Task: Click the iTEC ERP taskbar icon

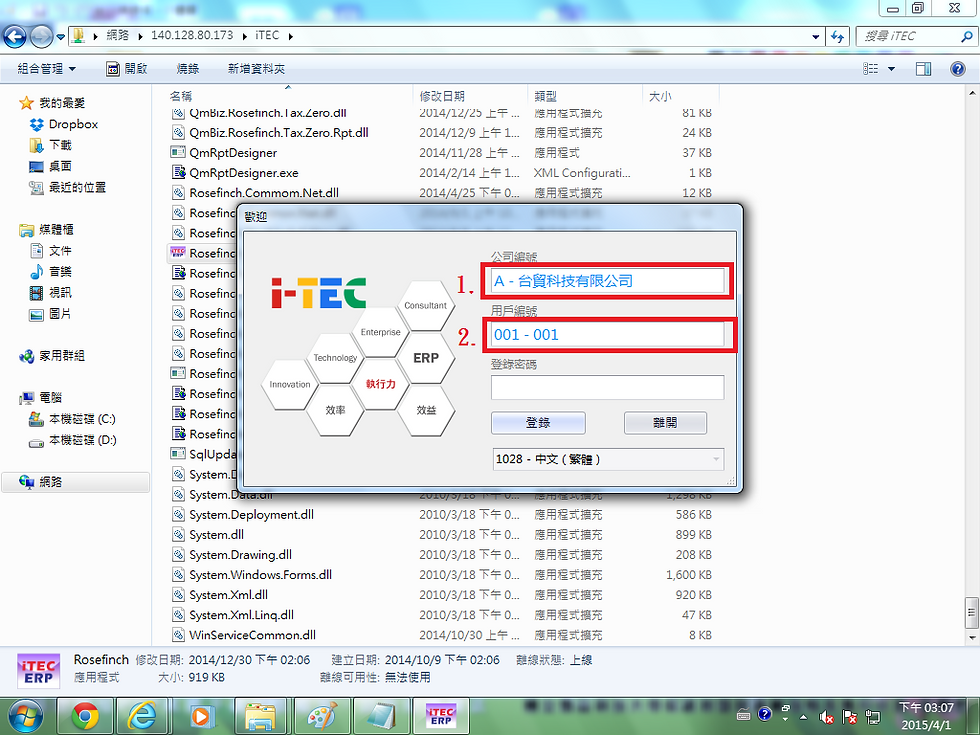Action: click(440, 716)
